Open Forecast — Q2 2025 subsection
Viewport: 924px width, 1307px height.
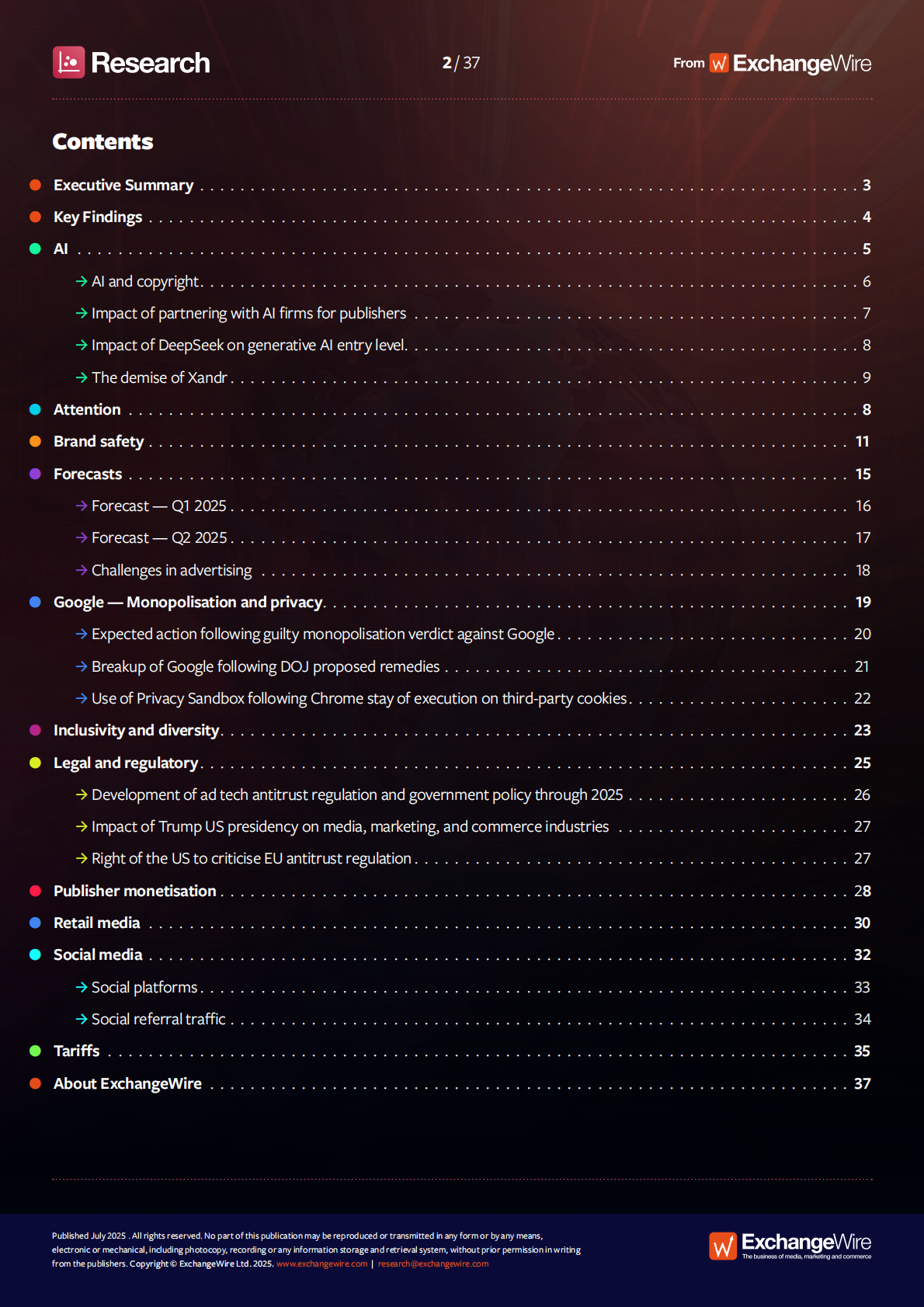(159, 538)
